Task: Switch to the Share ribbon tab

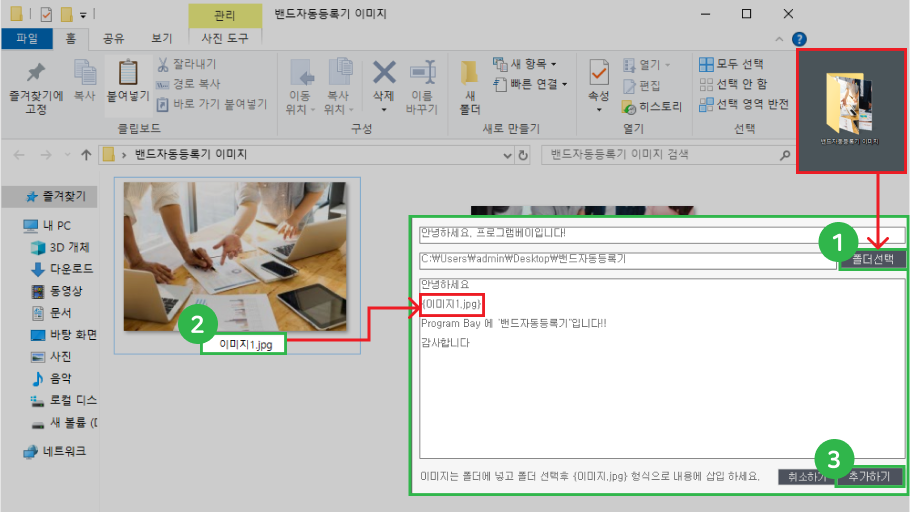Action: (x=114, y=39)
